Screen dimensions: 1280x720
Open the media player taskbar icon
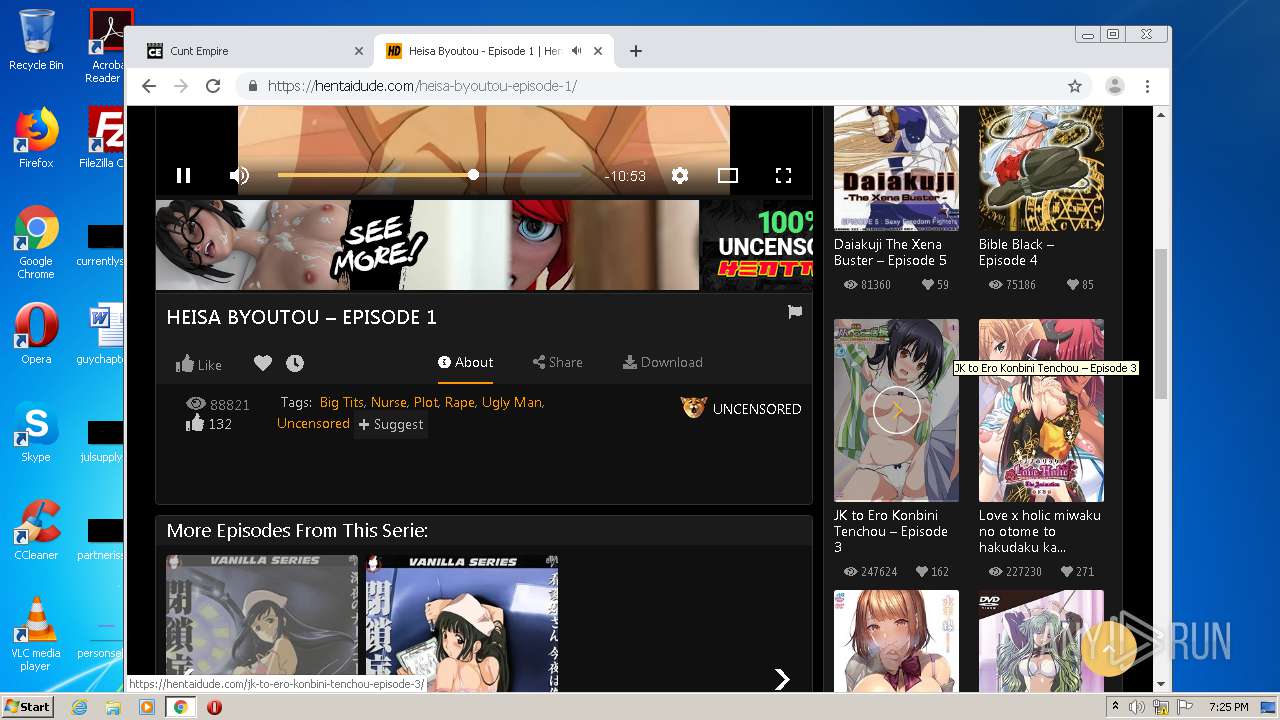(x=147, y=707)
